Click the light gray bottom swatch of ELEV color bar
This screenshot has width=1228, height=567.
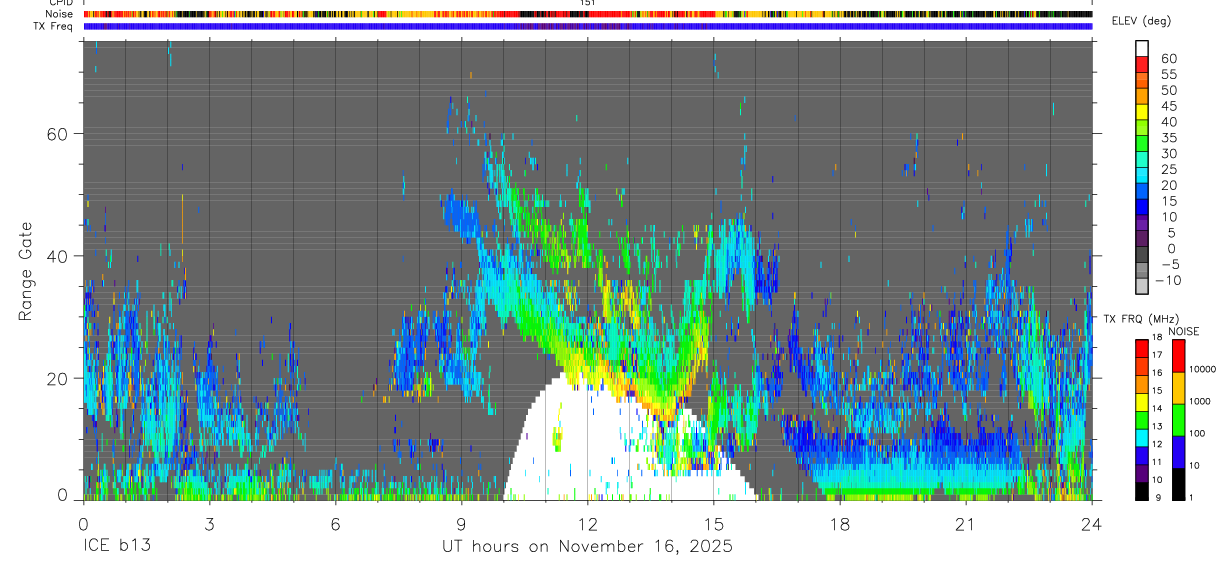(1142, 286)
